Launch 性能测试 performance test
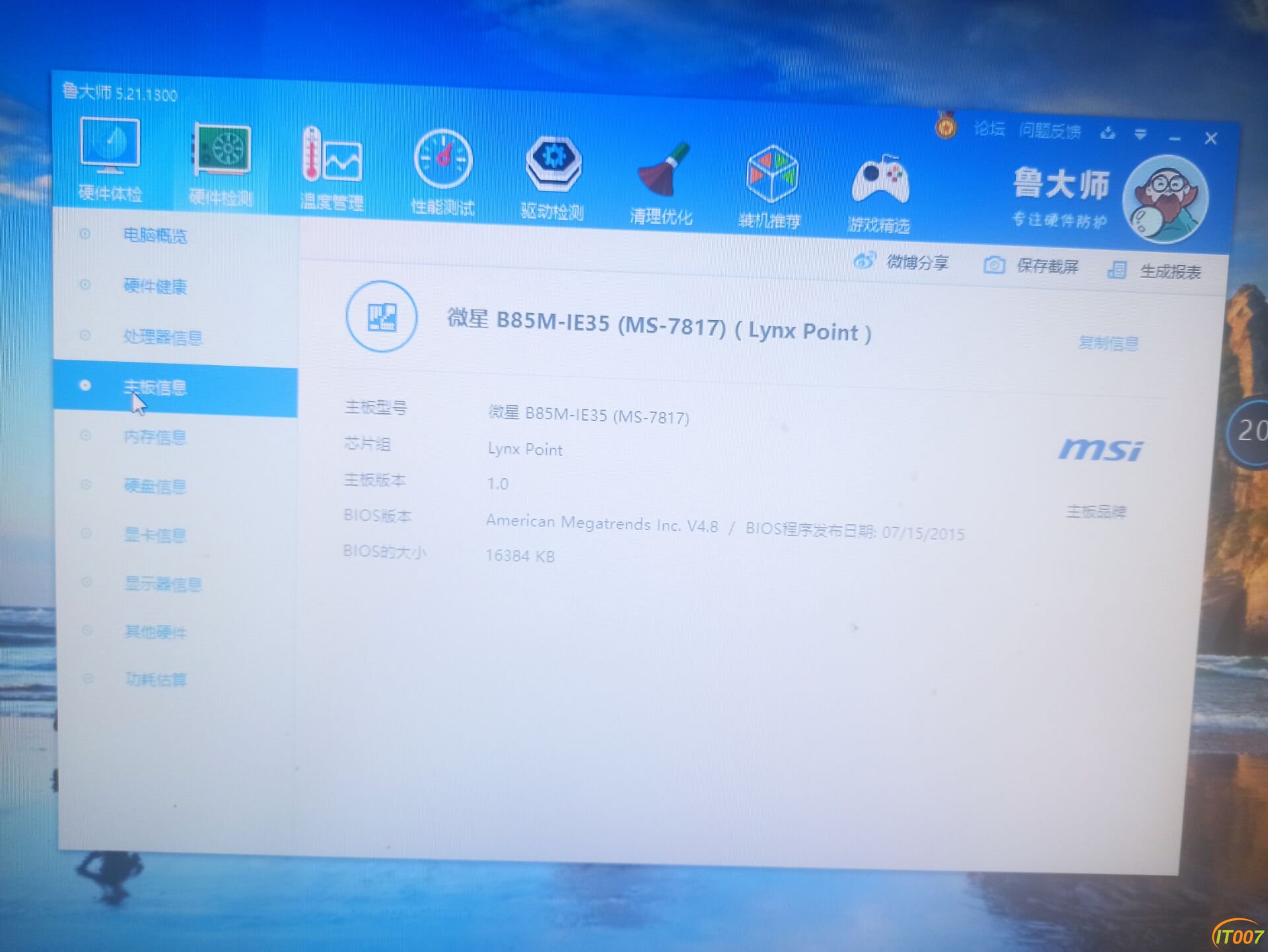 point(442,172)
